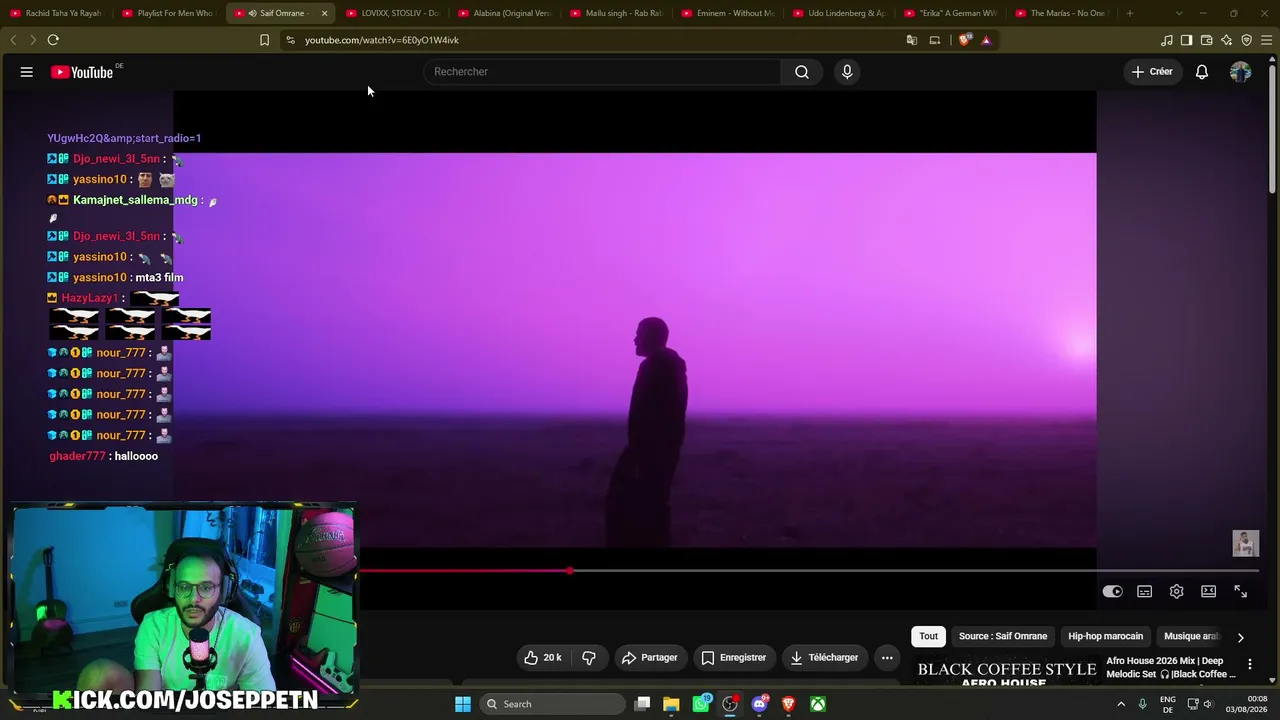Open the browser tab search dropdown
The height and width of the screenshot is (720, 1280).
pyautogui.click(x=1179, y=13)
